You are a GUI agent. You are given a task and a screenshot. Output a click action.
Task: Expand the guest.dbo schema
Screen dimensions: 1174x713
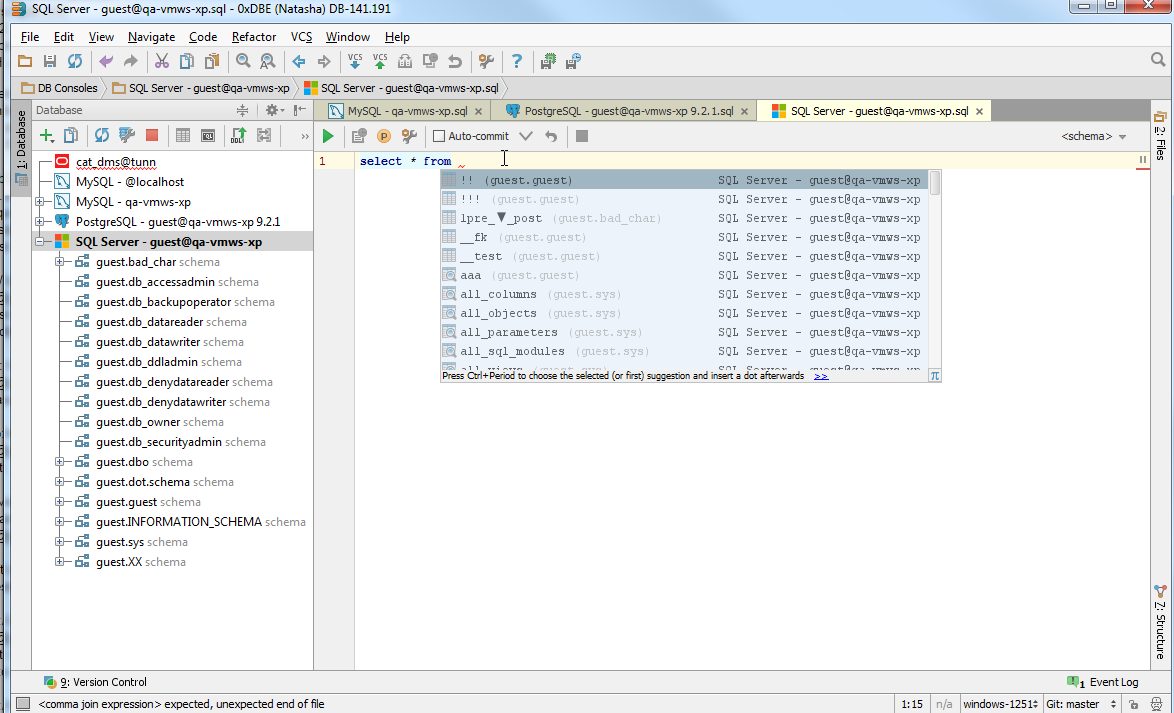pyautogui.click(x=60, y=462)
